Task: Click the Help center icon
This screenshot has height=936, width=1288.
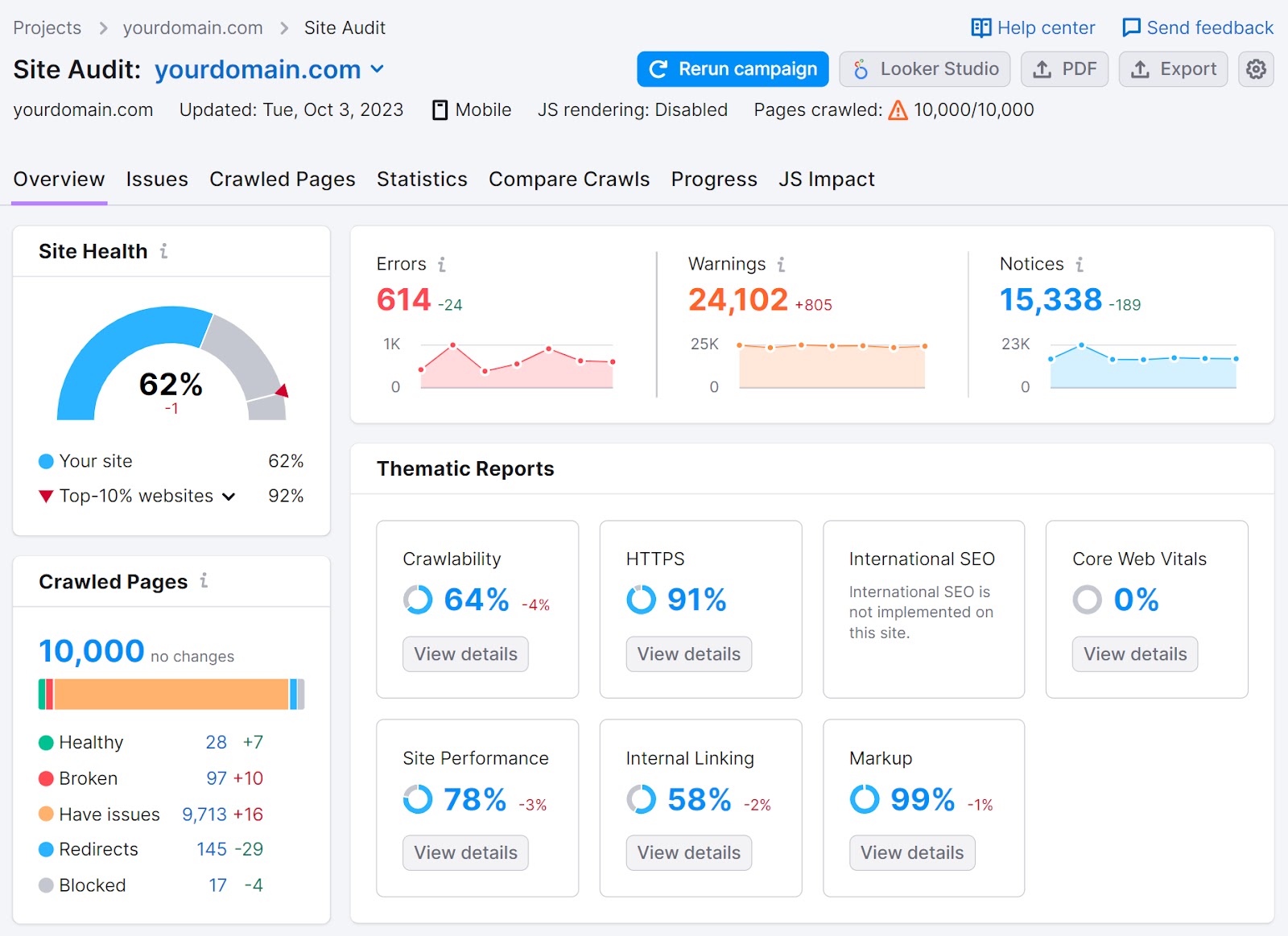Action: (981, 27)
